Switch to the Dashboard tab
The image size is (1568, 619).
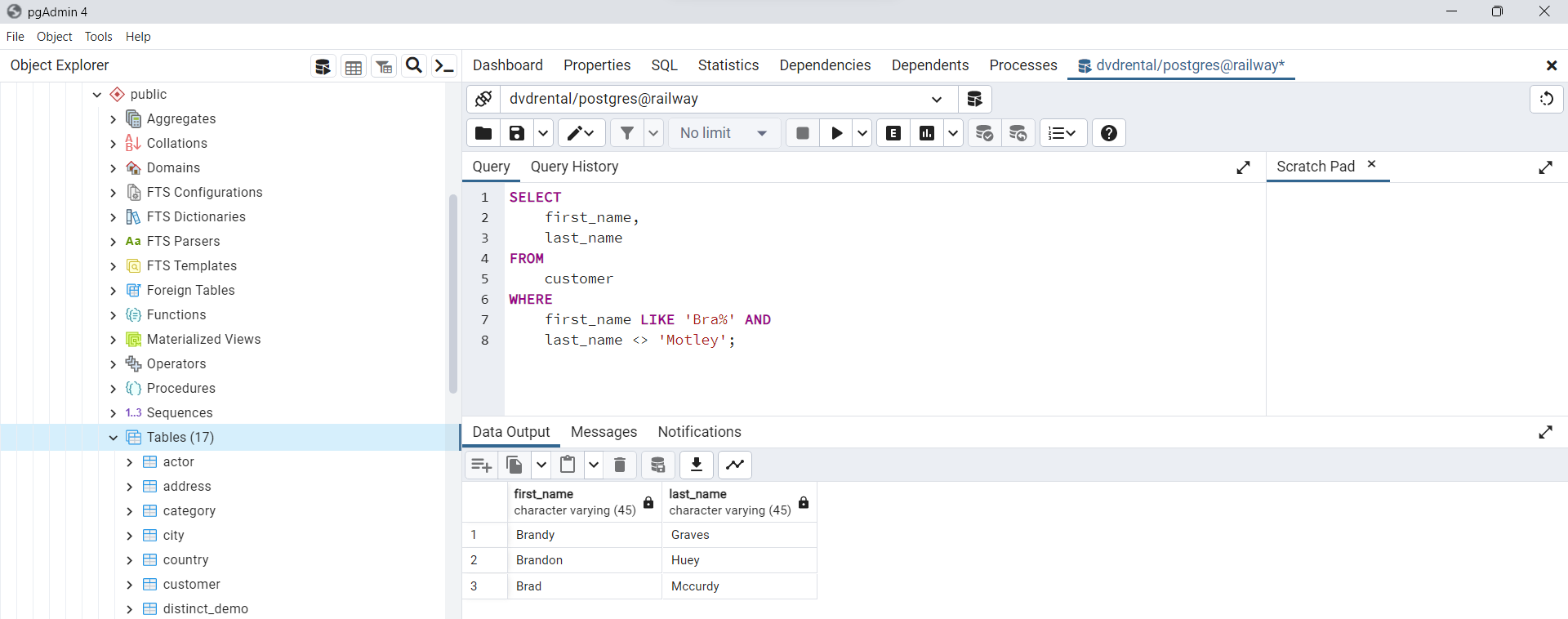tap(507, 65)
